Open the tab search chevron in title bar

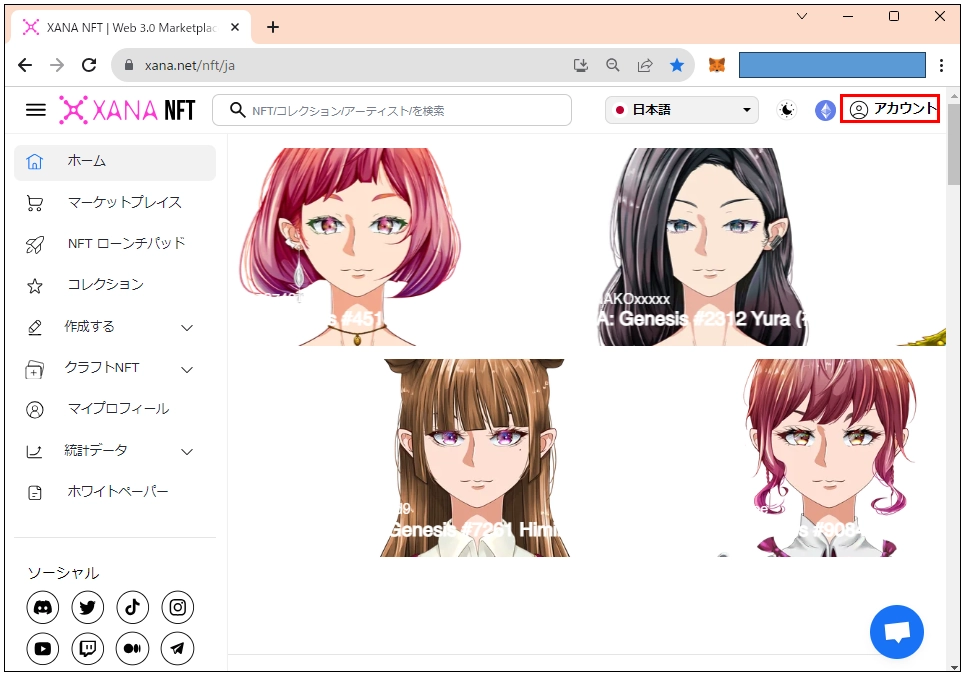tap(802, 16)
